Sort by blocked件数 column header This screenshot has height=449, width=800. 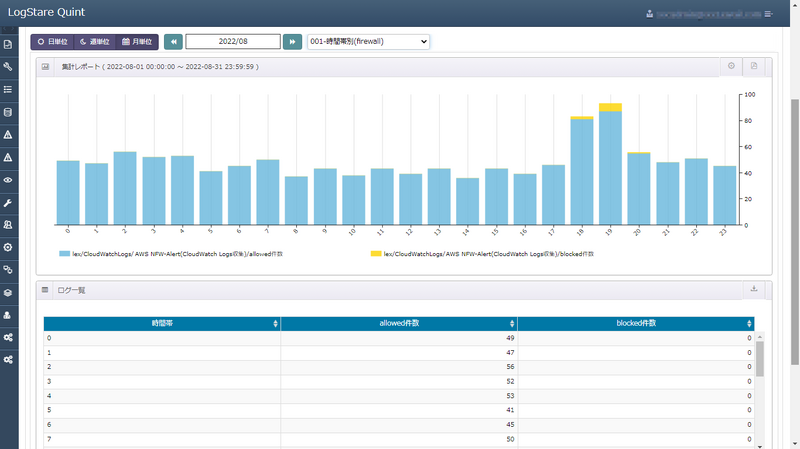pyautogui.click(x=635, y=324)
